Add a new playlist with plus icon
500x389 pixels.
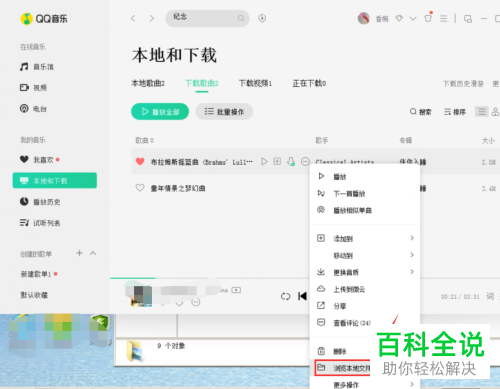[x=79, y=253]
